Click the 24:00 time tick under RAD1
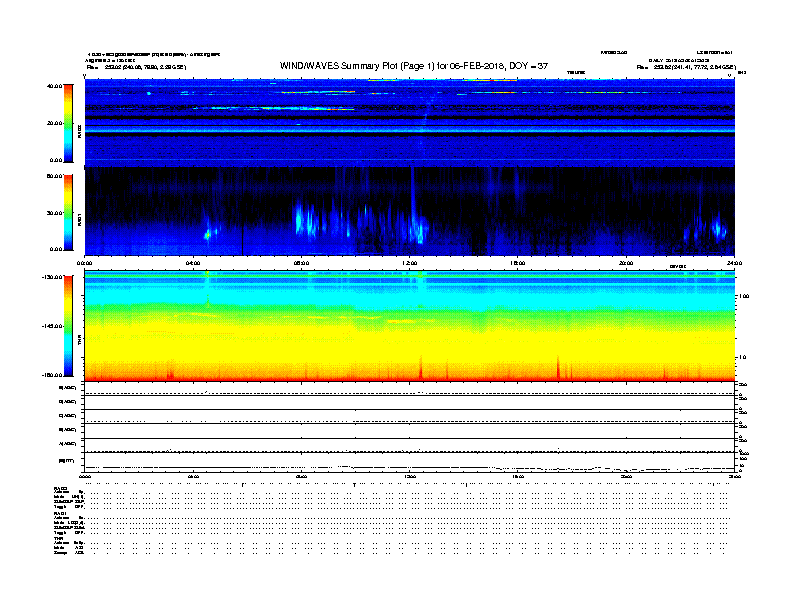The image size is (792, 612). [x=733, y=263]
